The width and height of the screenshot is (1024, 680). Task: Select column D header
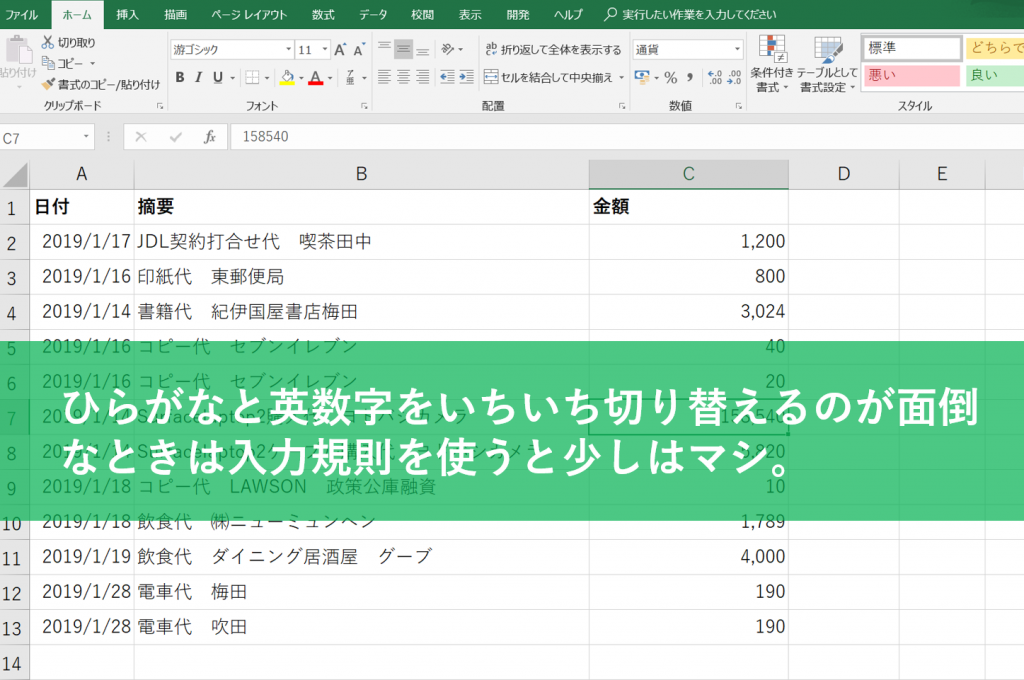coord(843,174)
